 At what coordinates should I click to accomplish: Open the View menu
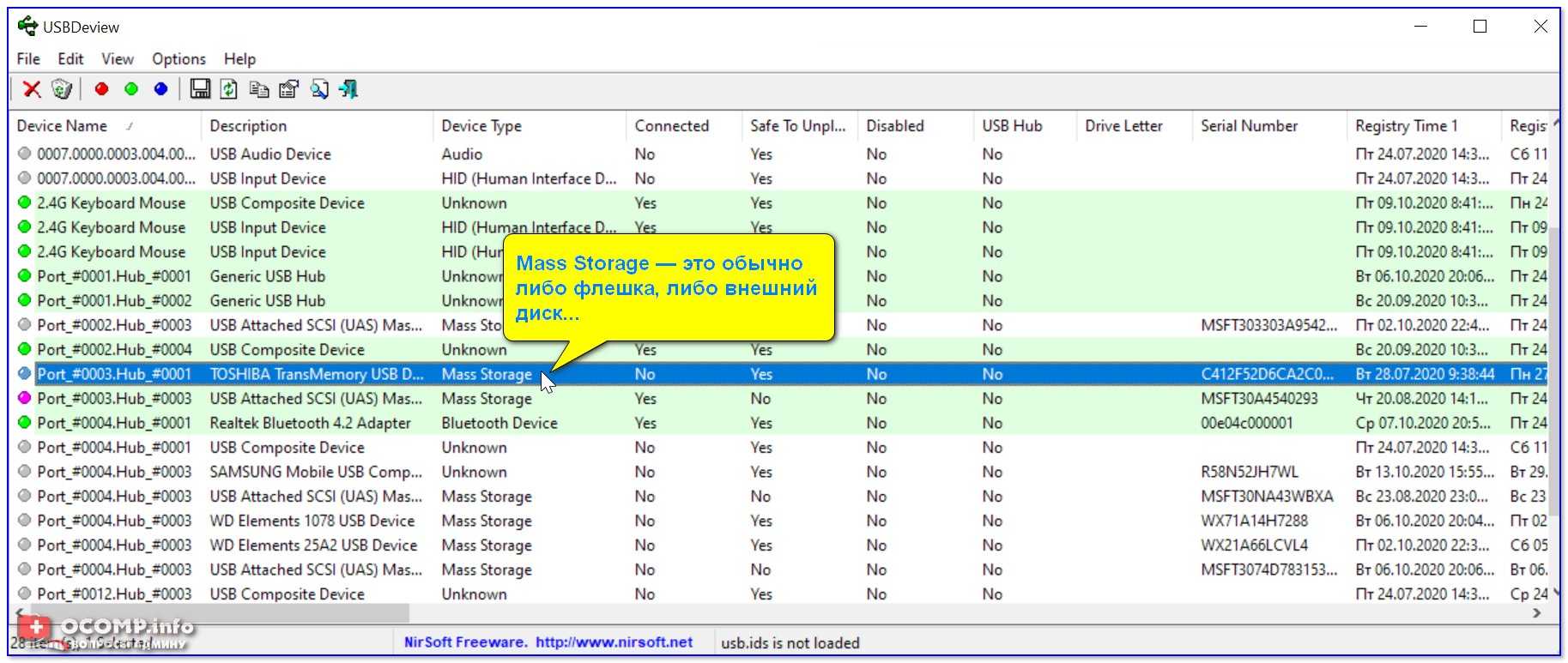pyautogui.click(x=118, y=59)
